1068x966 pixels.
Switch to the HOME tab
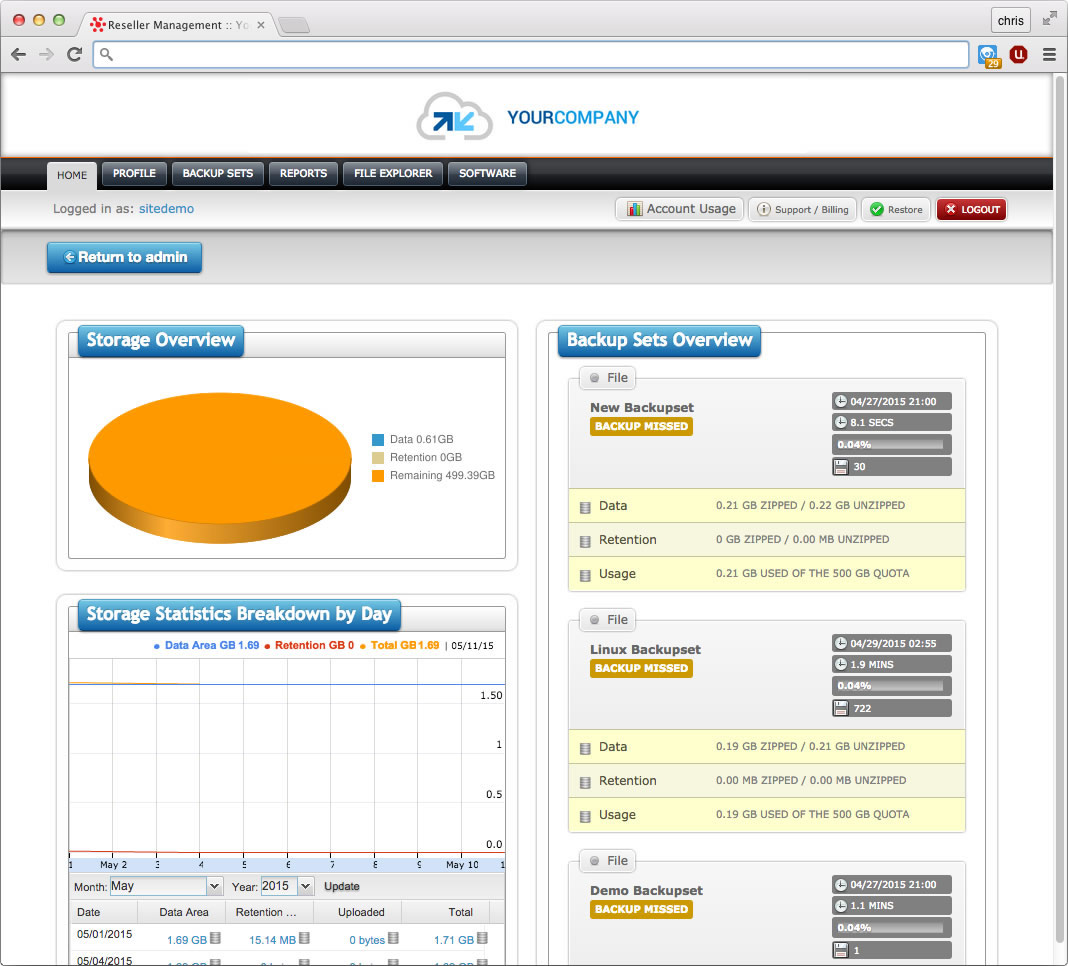coord(72,175)
